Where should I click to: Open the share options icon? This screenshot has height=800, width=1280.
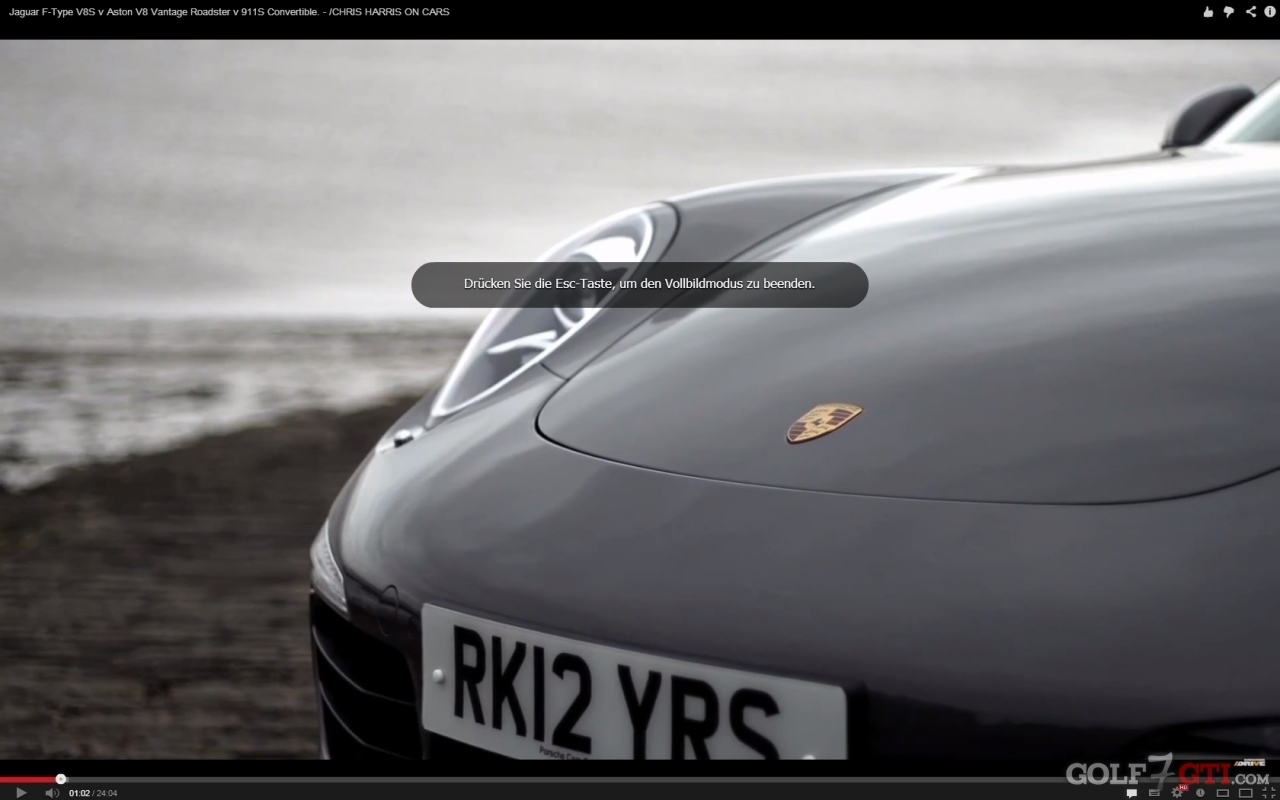[x=1251, y=12]
